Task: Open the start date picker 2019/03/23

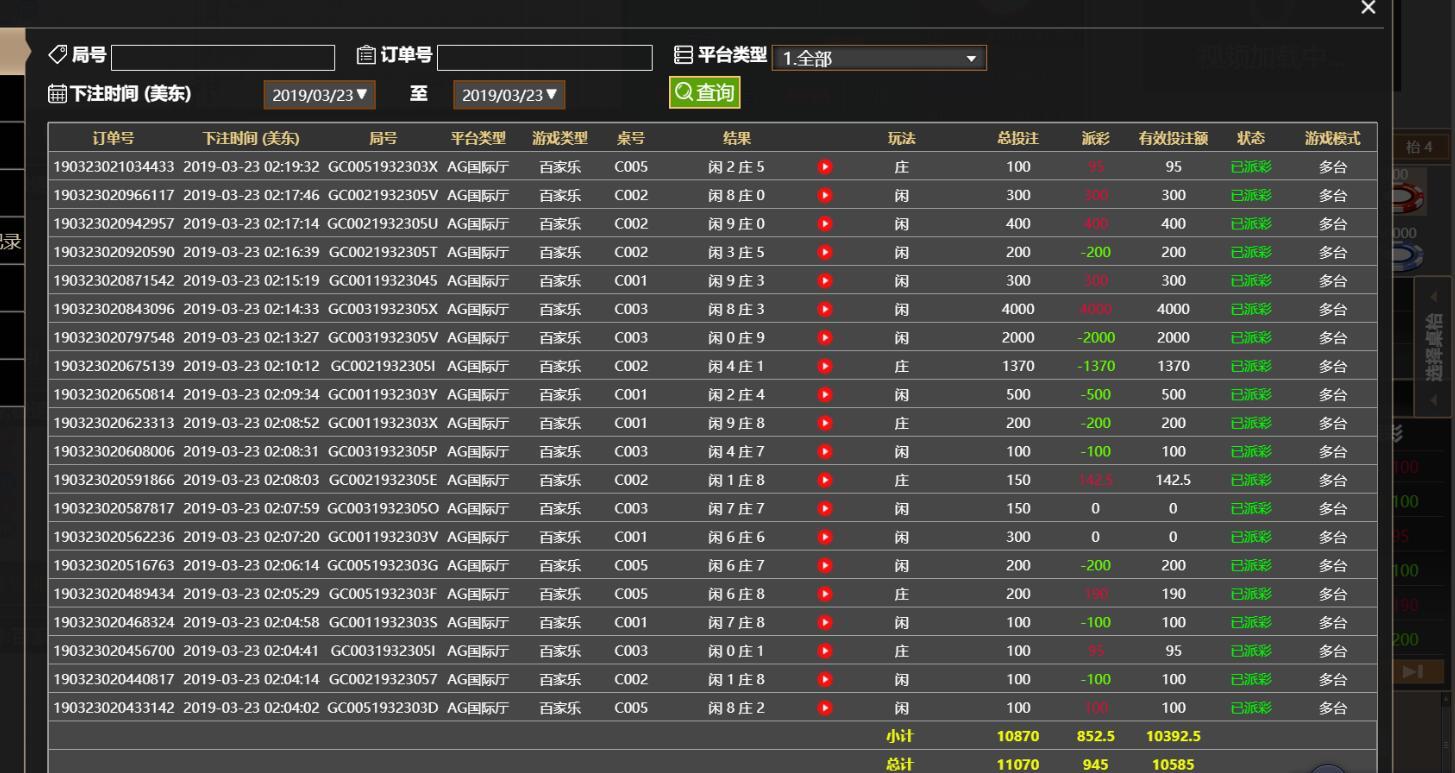Action: click(320, 95)
